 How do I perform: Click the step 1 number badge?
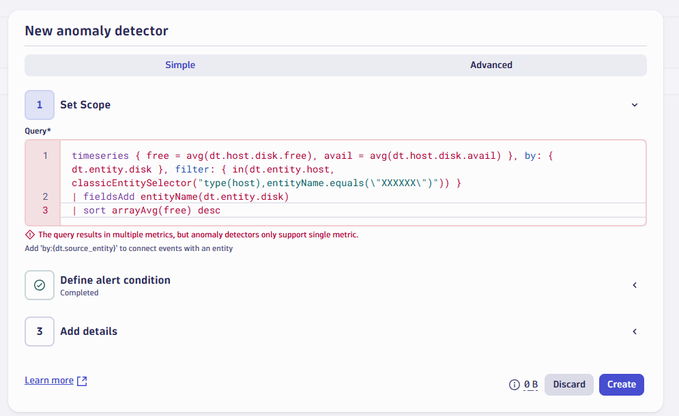(39, 105)
